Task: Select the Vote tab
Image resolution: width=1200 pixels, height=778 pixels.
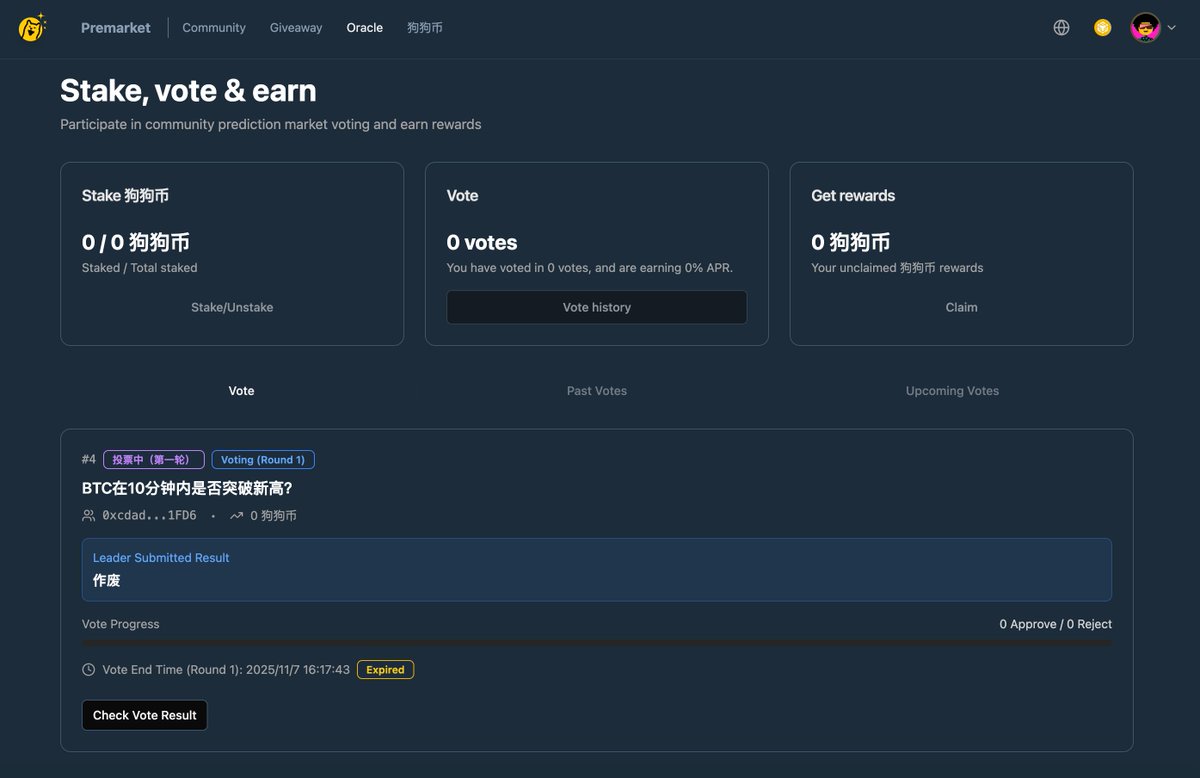Action: pyautogui.click(x=241, y=391)
